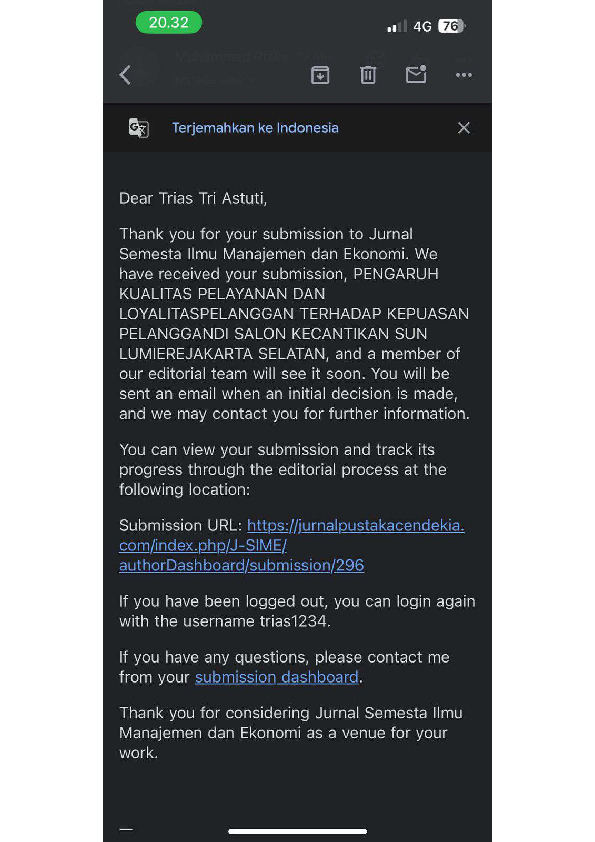Tap the Google Translate icon in the banner

(139, 128)
